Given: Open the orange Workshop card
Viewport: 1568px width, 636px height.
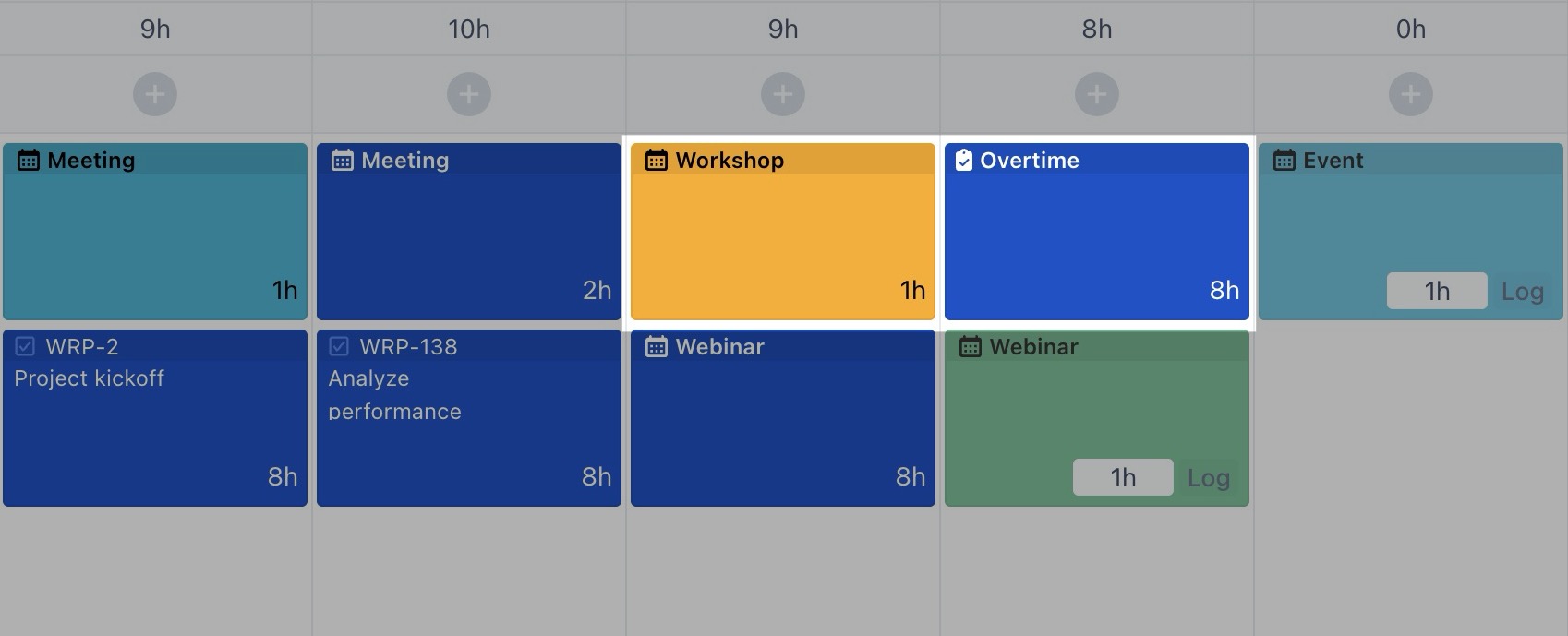Looking at the screenshot, I should point(782,240).
